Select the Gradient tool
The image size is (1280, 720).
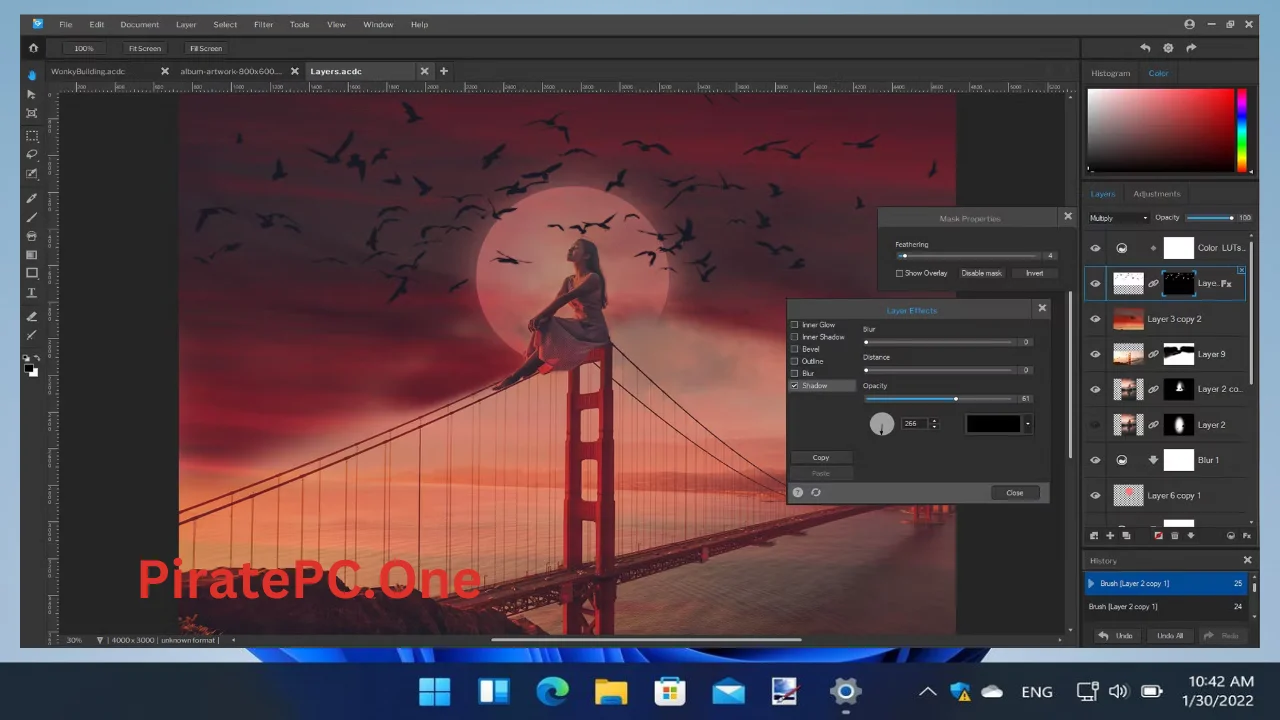[32, 255]
